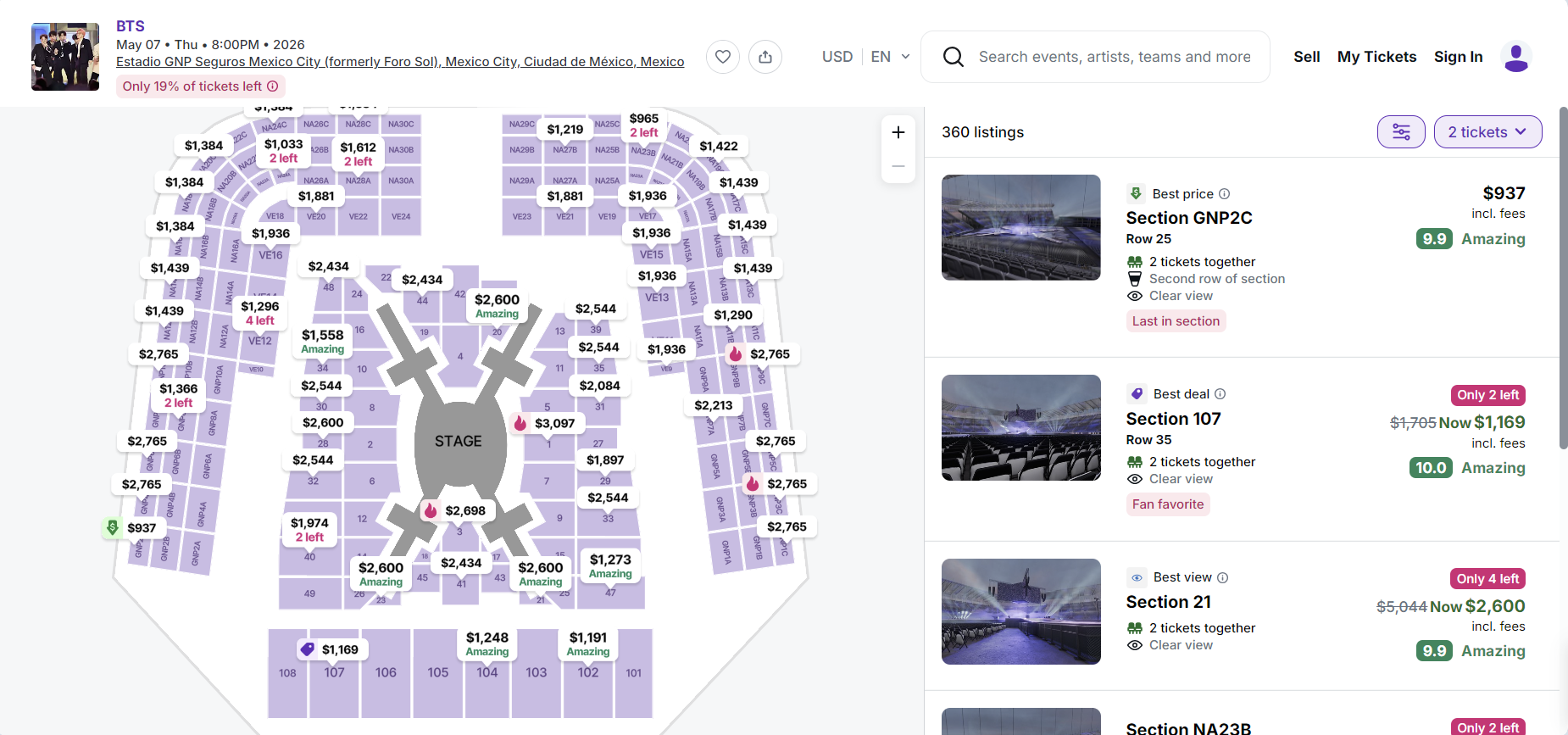Select the $1,290 price marker
This screenshot has width=1568, height=735.
(x=733, y=315)
